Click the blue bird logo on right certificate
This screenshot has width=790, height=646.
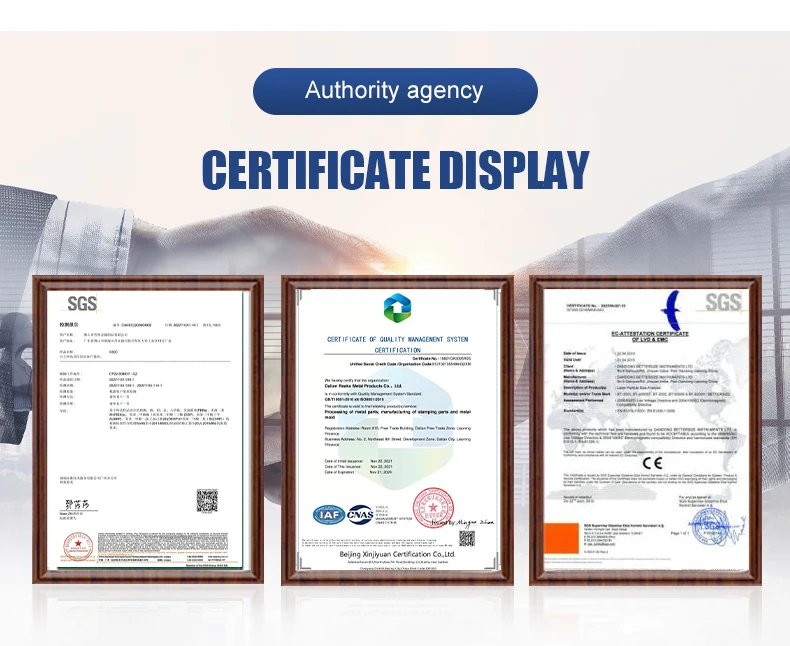click(672, 310)
